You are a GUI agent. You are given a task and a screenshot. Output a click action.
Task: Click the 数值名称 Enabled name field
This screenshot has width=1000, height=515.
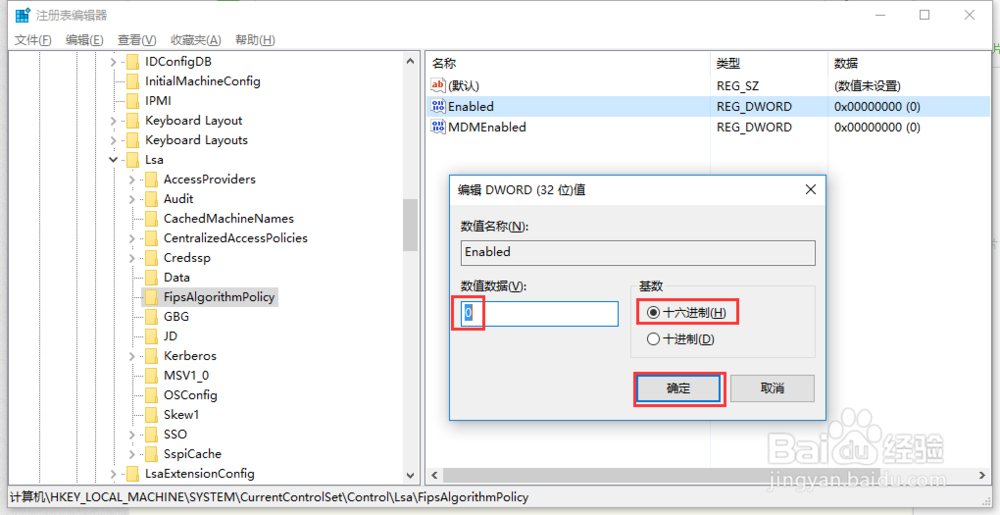[638, 252]
